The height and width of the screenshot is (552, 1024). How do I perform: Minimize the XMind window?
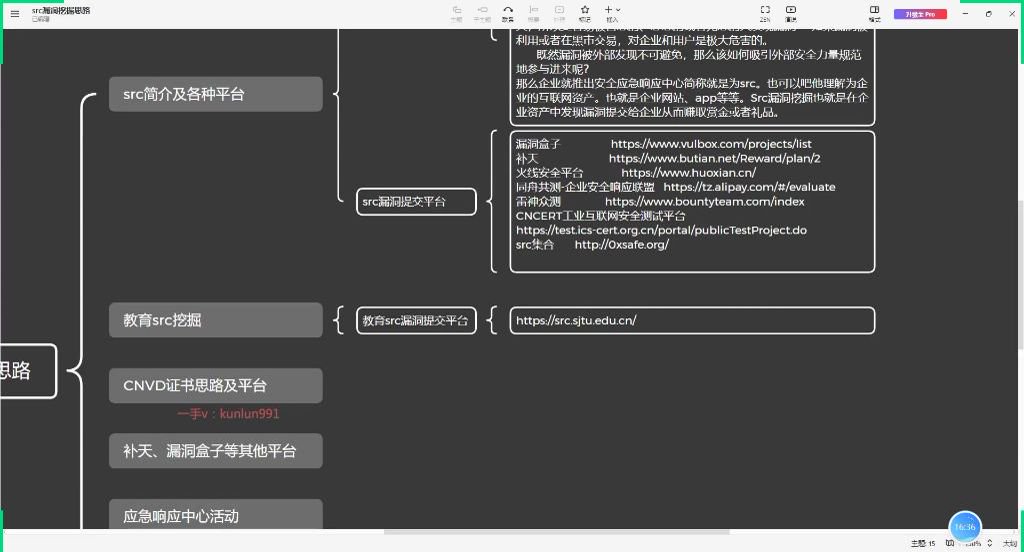[965, 13]
